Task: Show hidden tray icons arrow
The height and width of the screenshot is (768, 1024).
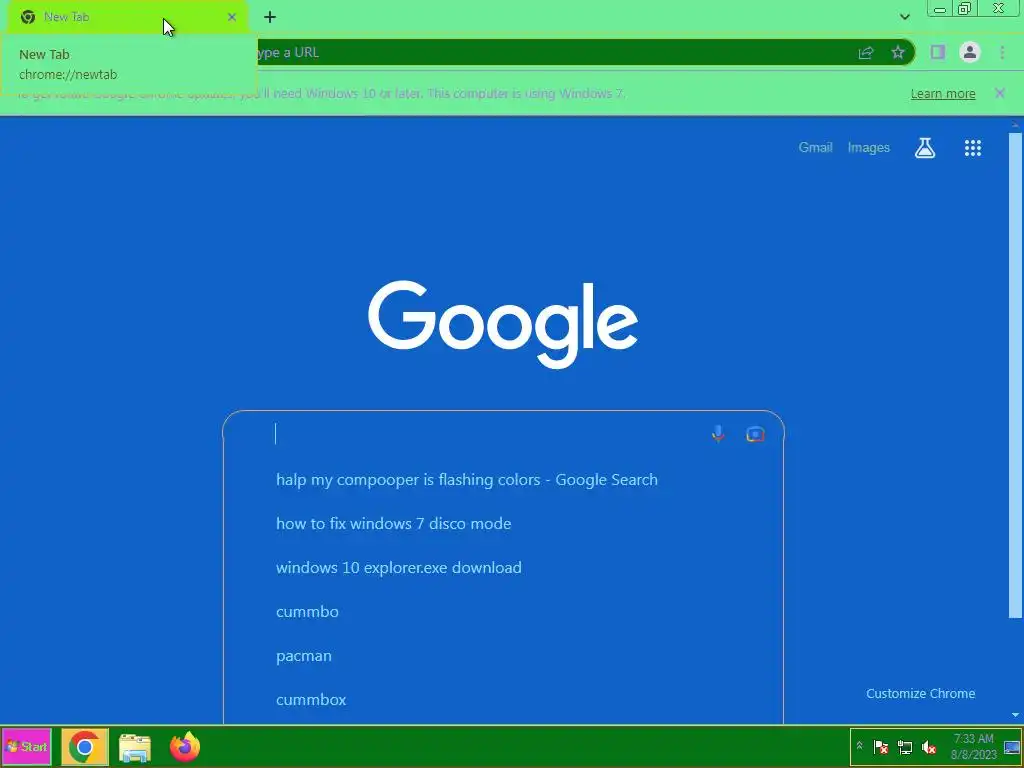Action: [x=859, y=746]
